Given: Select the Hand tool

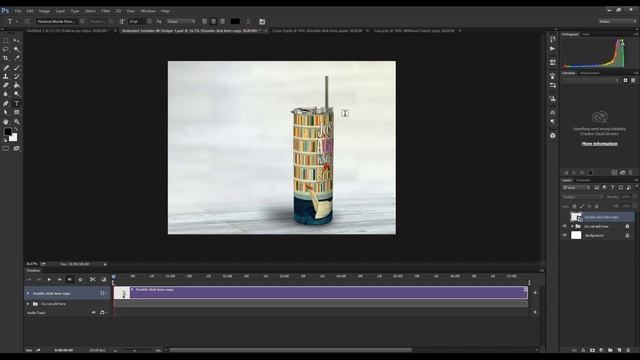Looking at the screenshot, I should tap(6, 122).
